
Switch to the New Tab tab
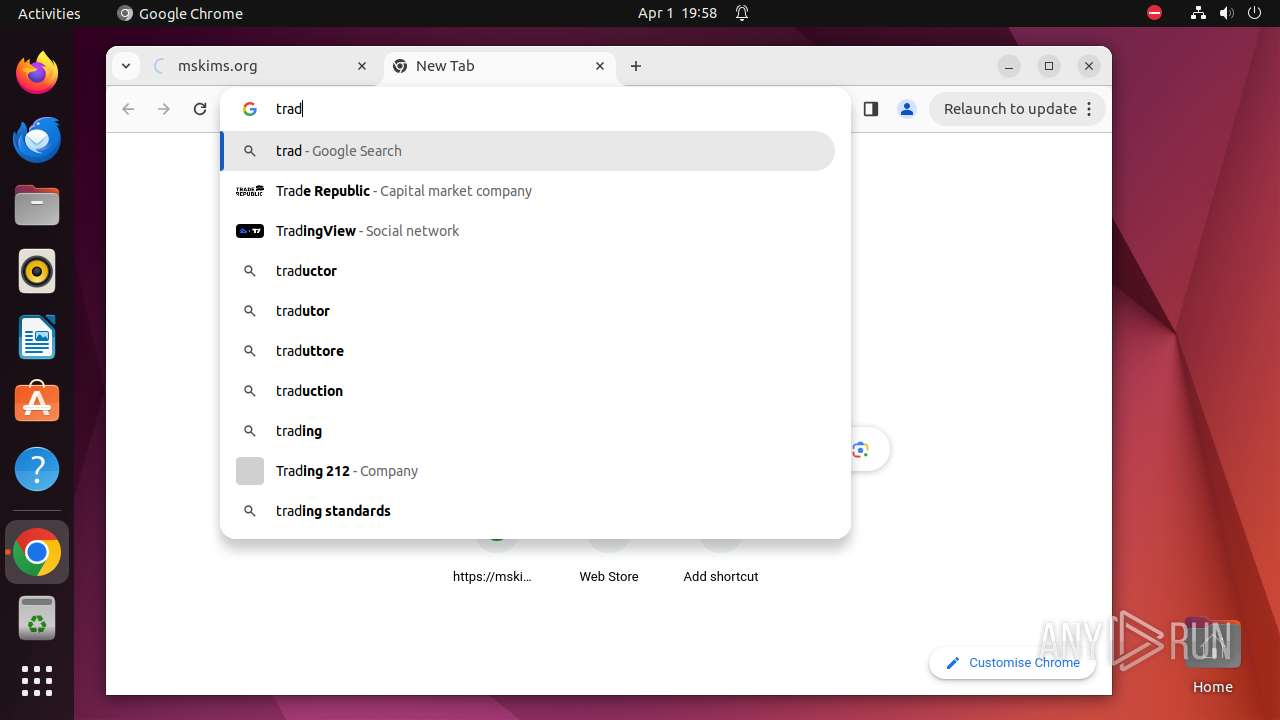500,66
